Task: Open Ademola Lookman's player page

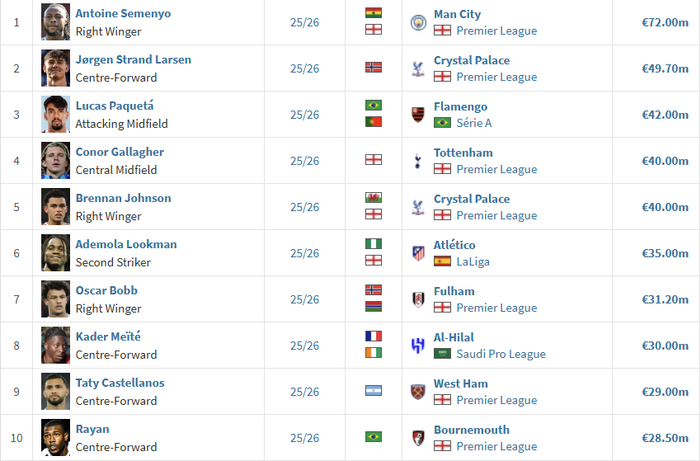Action: pos(126,244)
